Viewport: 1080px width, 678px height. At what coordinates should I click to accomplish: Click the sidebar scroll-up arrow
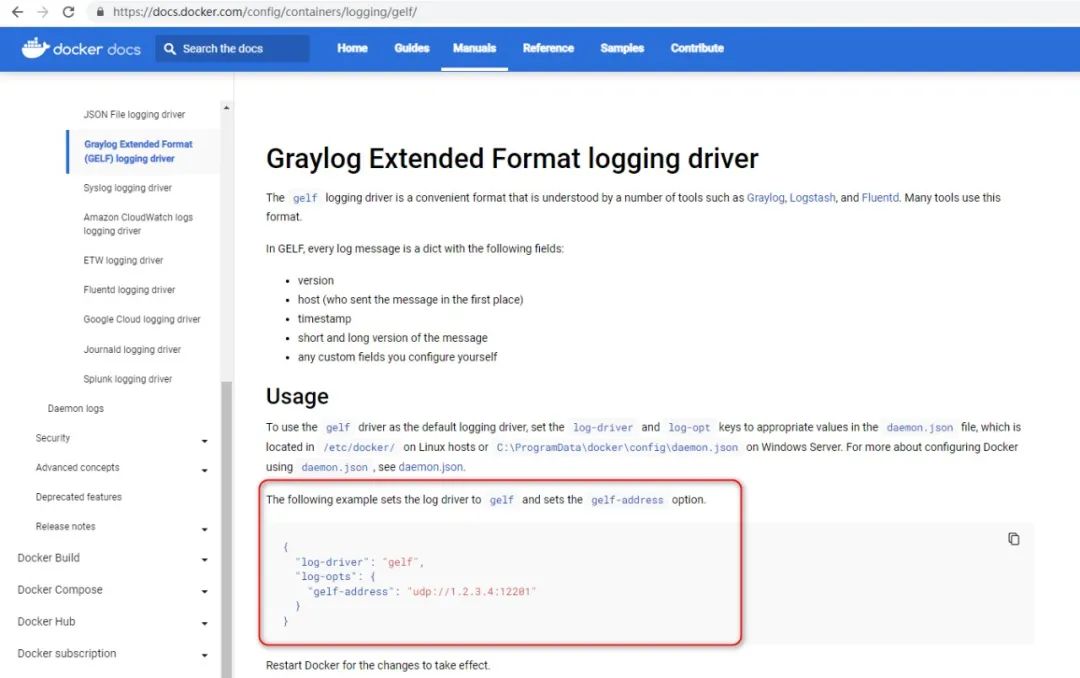point(226,108)
